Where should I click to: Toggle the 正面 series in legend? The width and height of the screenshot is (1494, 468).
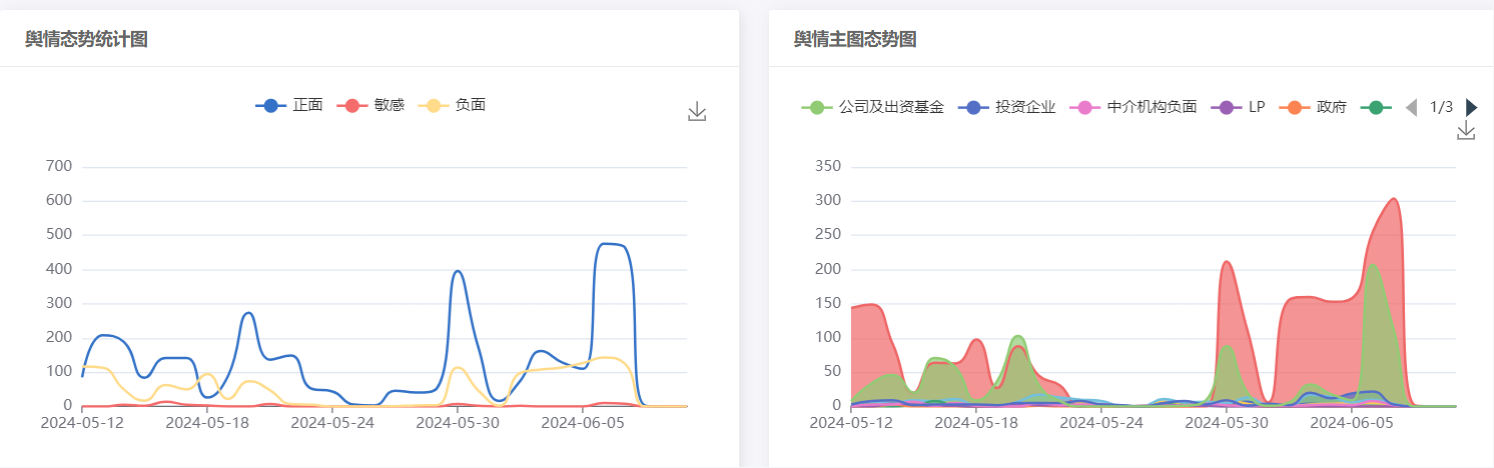tap(289, 105)
